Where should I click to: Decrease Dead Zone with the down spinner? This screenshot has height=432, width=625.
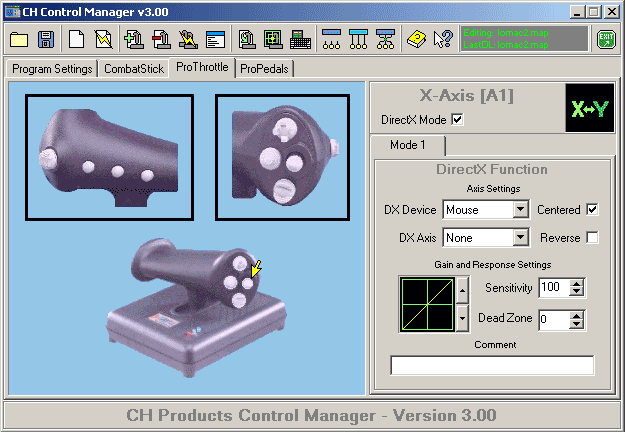(x=576, y=324)
